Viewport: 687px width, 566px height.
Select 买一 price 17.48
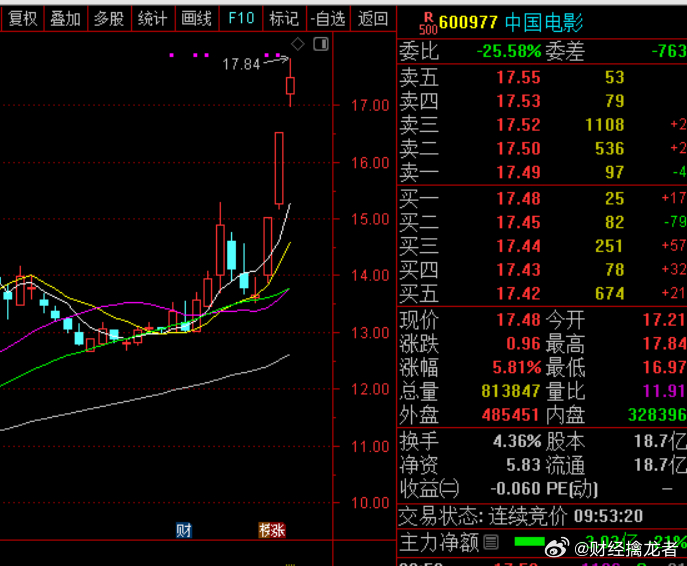point(518,198)
